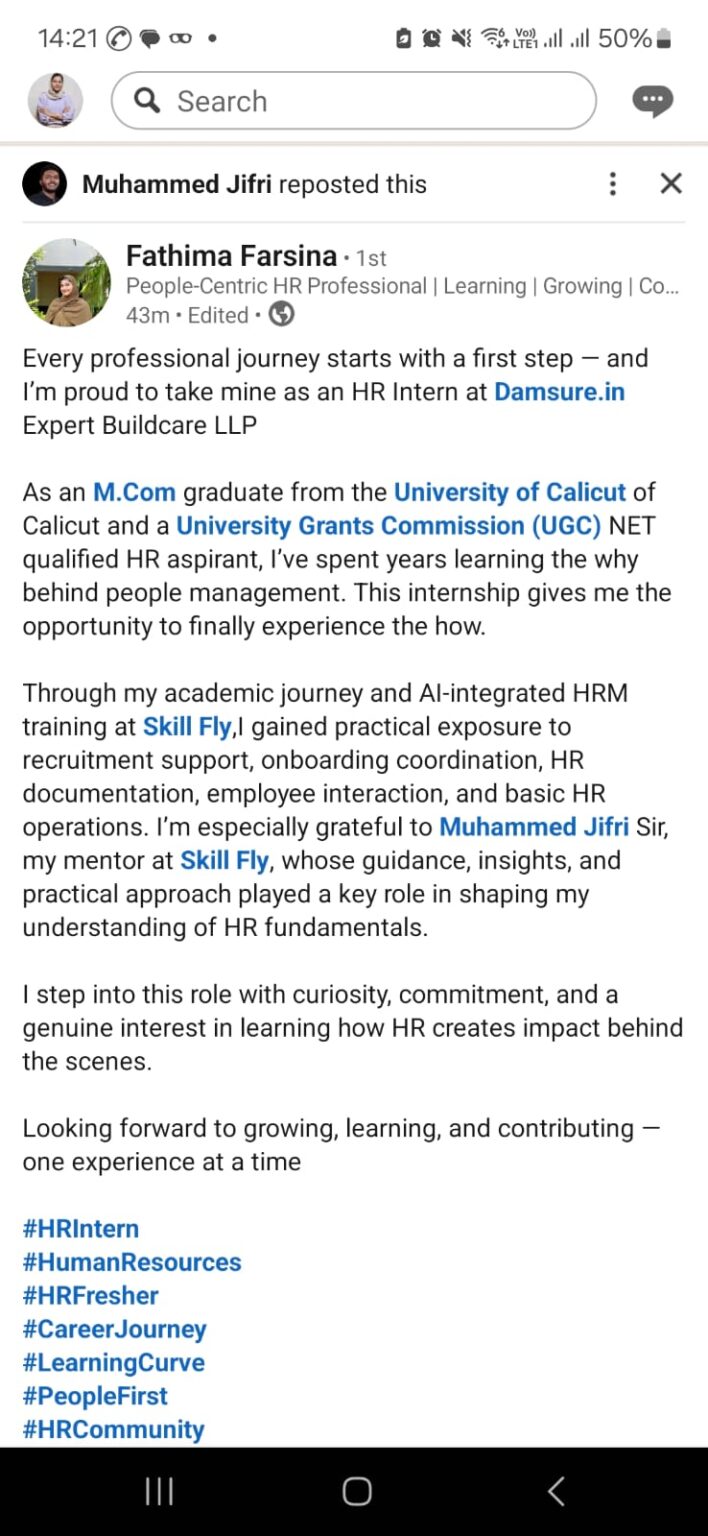Open Fathima Farsina's profile photo

pos(66,283)
